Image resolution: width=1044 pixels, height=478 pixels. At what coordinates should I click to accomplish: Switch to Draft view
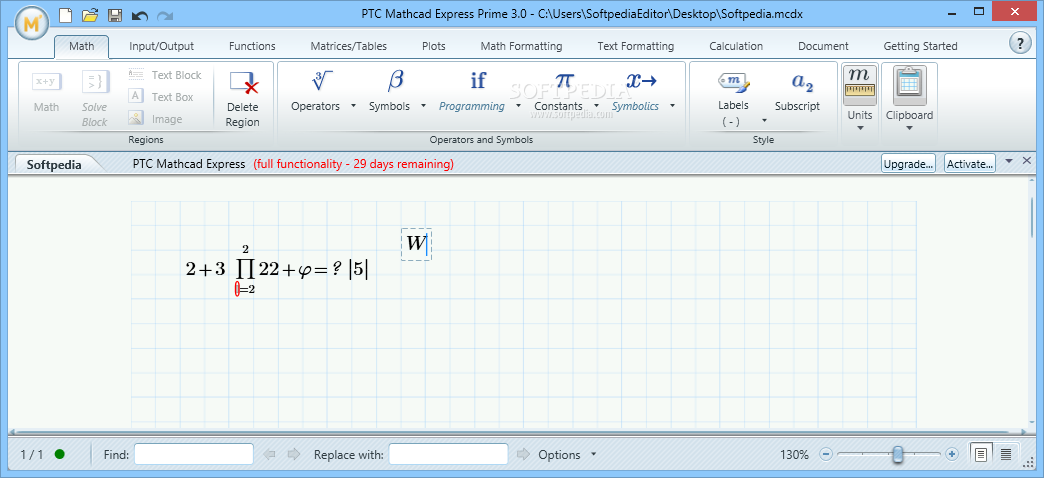1005,454
